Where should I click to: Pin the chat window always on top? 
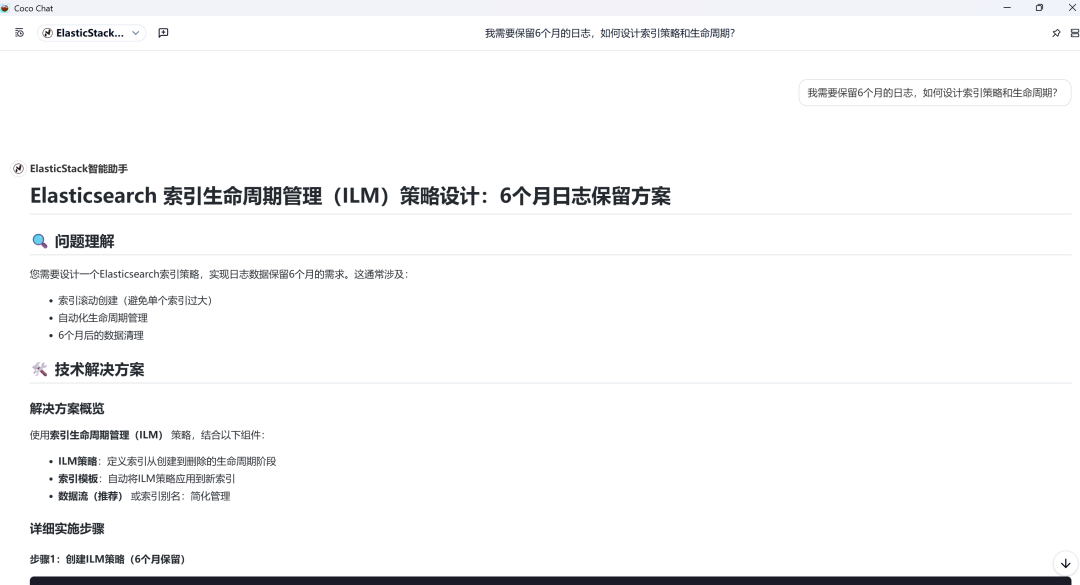[1056, 33]
